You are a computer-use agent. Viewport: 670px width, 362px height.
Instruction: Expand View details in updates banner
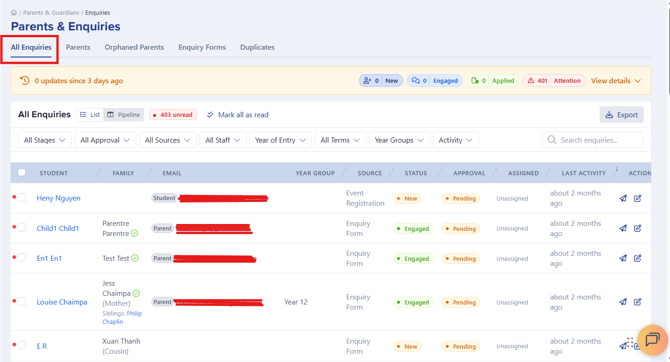[616, 81]
